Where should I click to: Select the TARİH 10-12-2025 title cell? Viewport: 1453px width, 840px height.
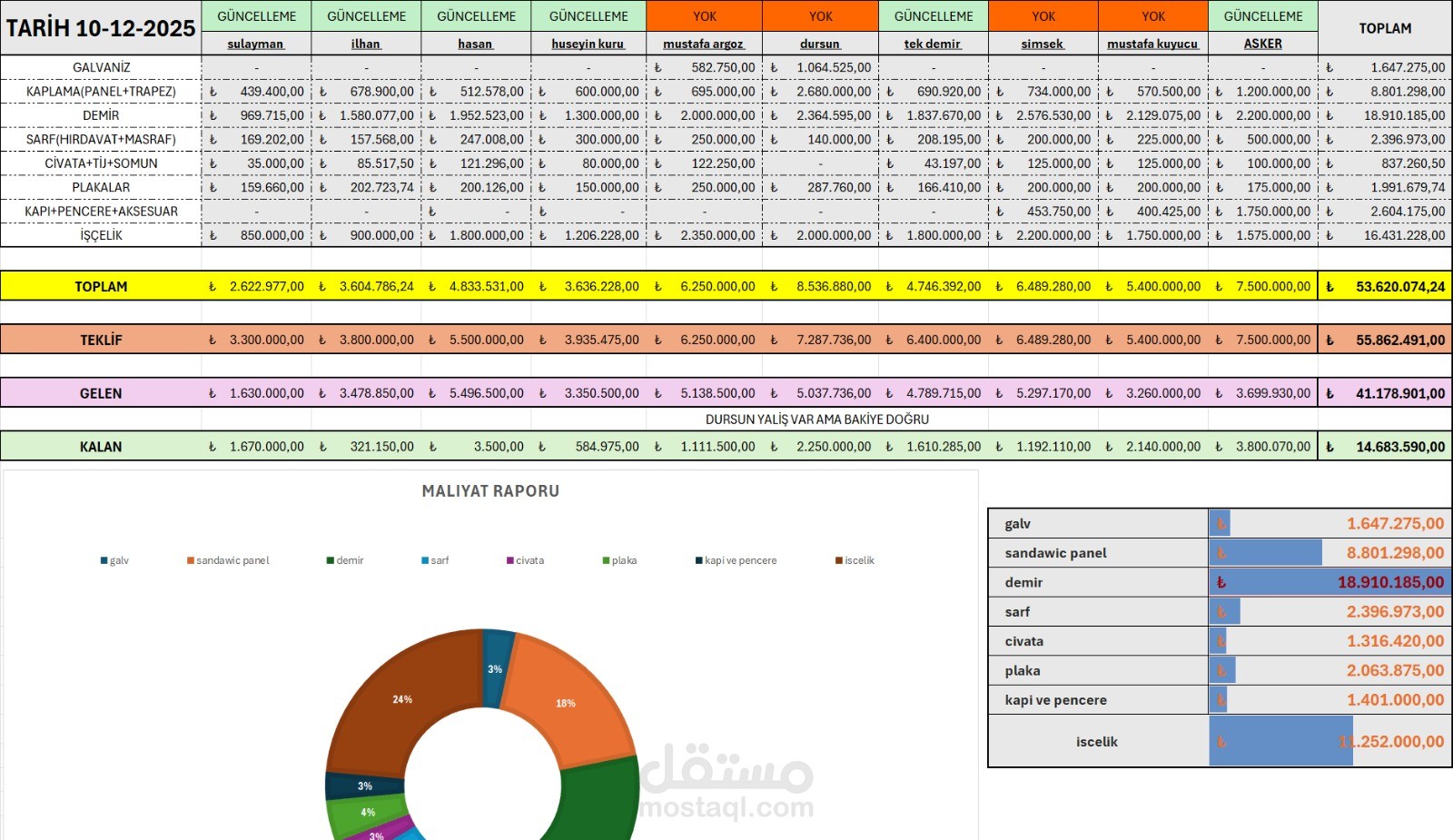click(101, 28)
